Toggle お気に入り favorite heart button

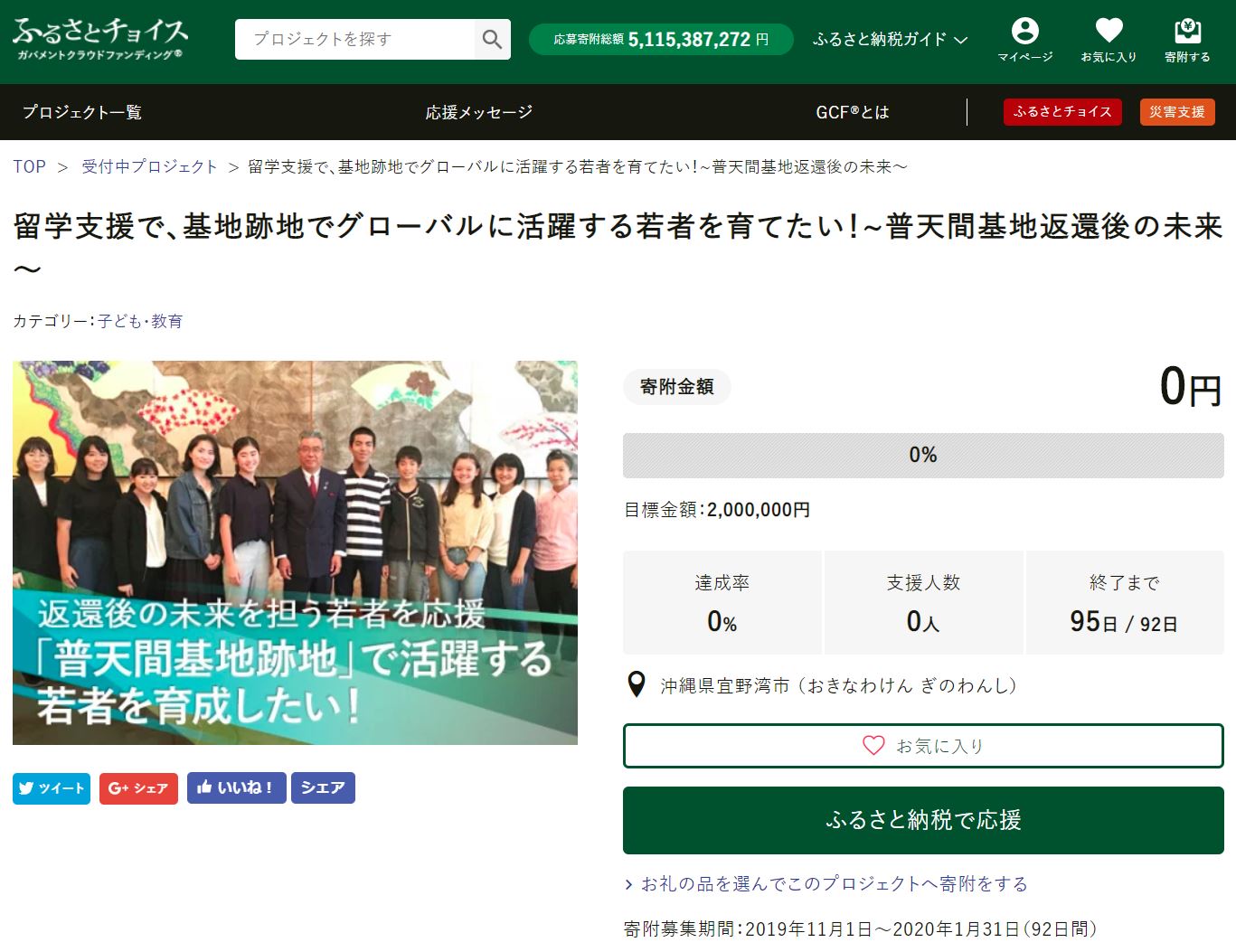(923, 746)
